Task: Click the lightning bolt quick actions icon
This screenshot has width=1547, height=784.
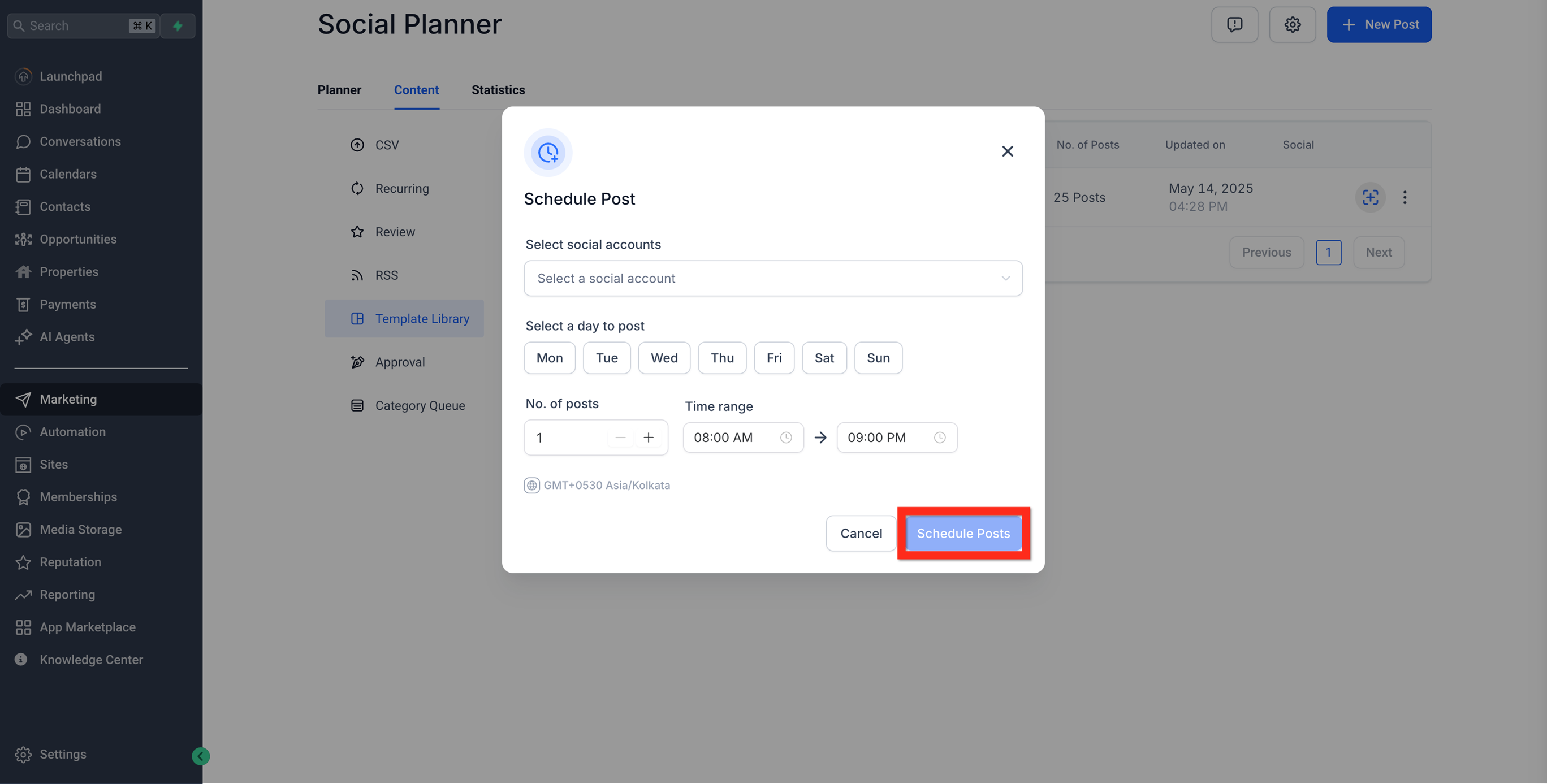Action: tap(178, 26)
